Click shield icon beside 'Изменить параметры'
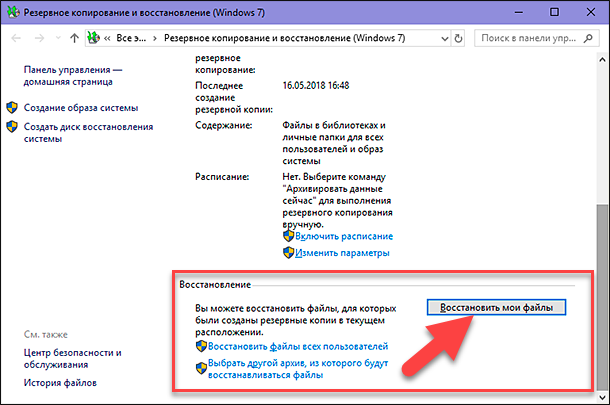610x405 pixels. (x=288, y=253)
